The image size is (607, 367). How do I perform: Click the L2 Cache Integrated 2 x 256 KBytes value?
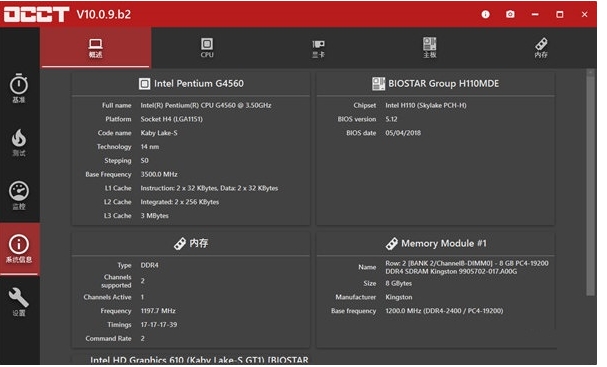(180, 202)
